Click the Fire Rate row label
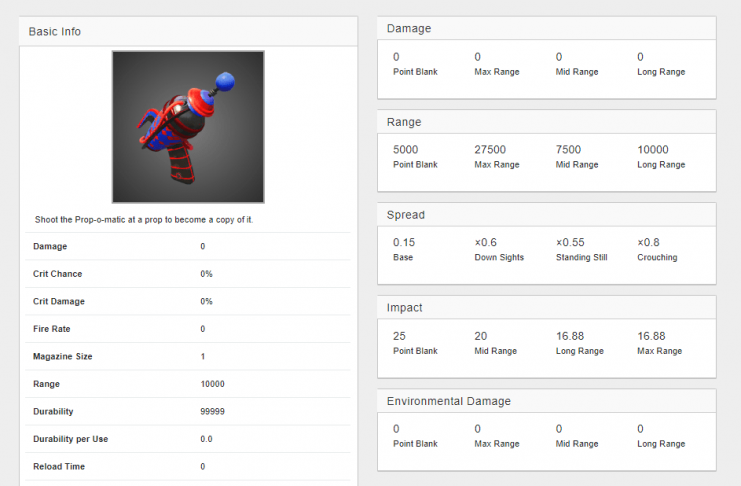The width and height of the screenshot is (741, 486). tap(52, 329)
